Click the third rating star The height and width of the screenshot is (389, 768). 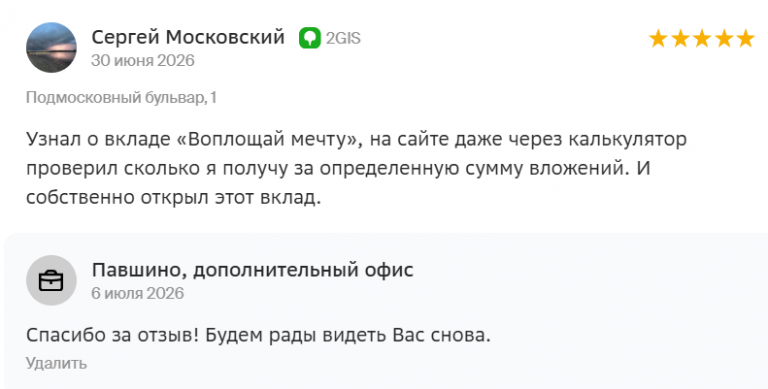(x=702, y=38)
